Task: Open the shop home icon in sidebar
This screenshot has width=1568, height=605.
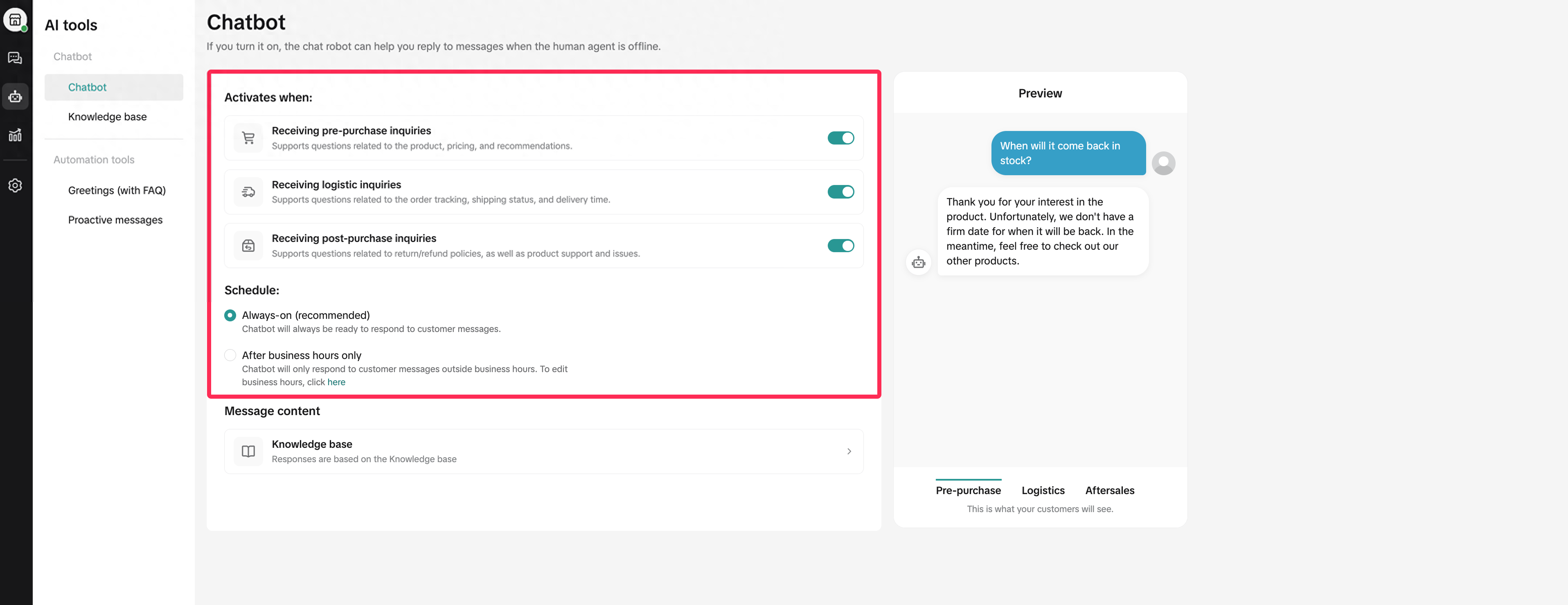Action: (x=15, y=20)
